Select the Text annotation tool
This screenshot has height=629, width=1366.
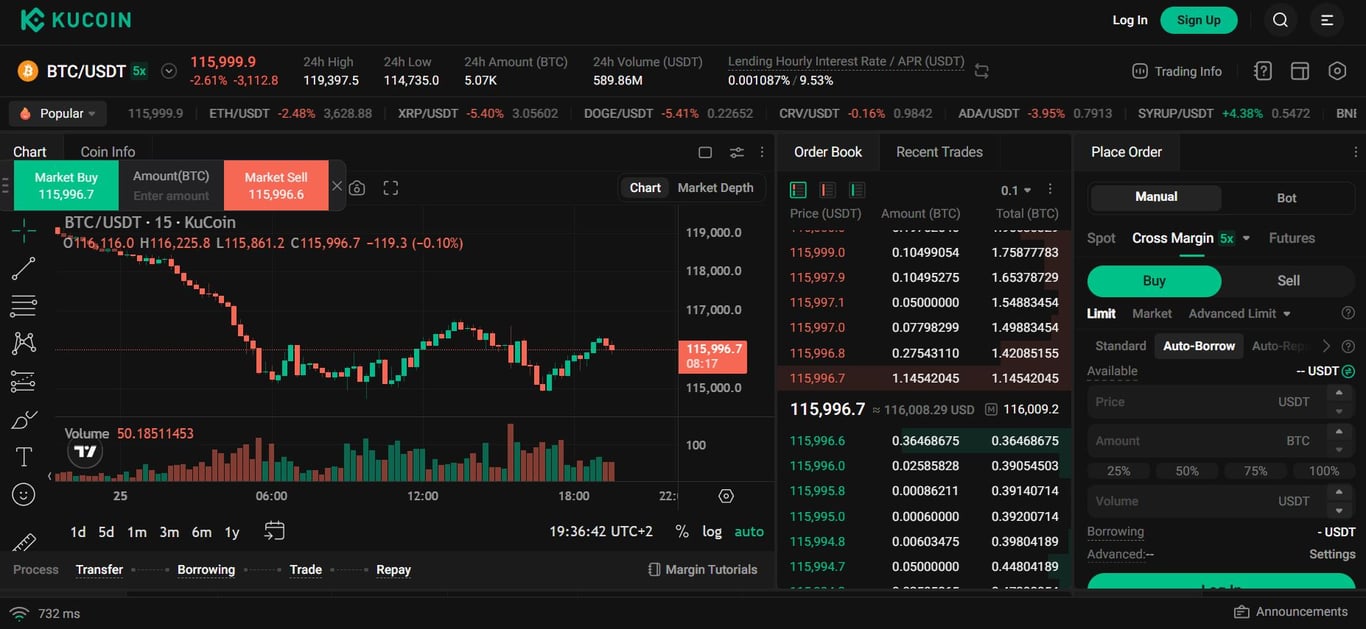point(22,456)
